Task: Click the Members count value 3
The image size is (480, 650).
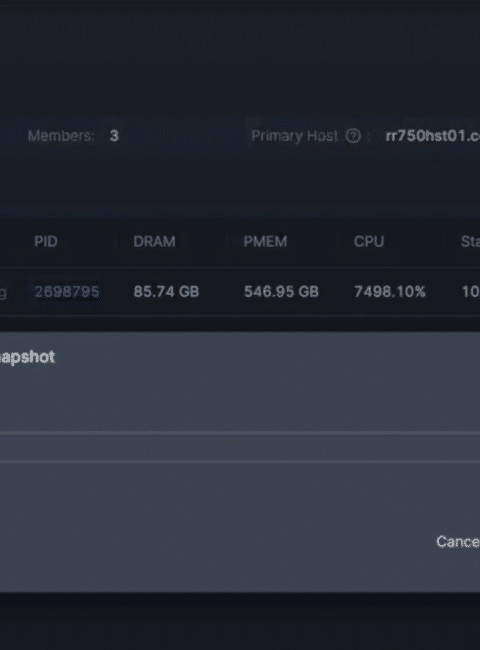Action: point(114,136)
